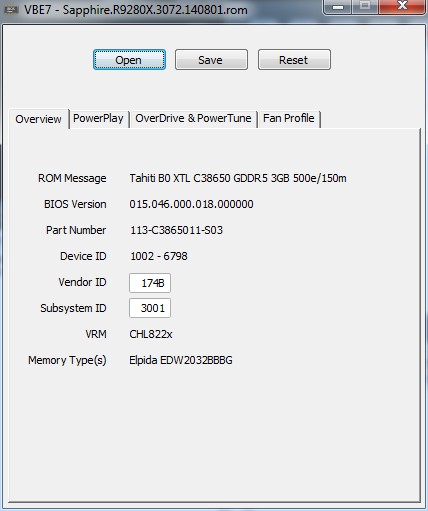Viewport: 428px width, 511px height.
Task: Click Device ID value 1002 - 6798
Action: [x=159, y=256]
